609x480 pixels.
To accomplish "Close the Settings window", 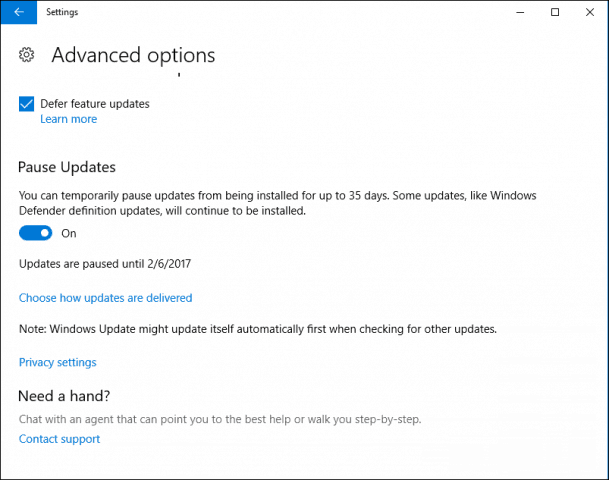I will point(590,12).
